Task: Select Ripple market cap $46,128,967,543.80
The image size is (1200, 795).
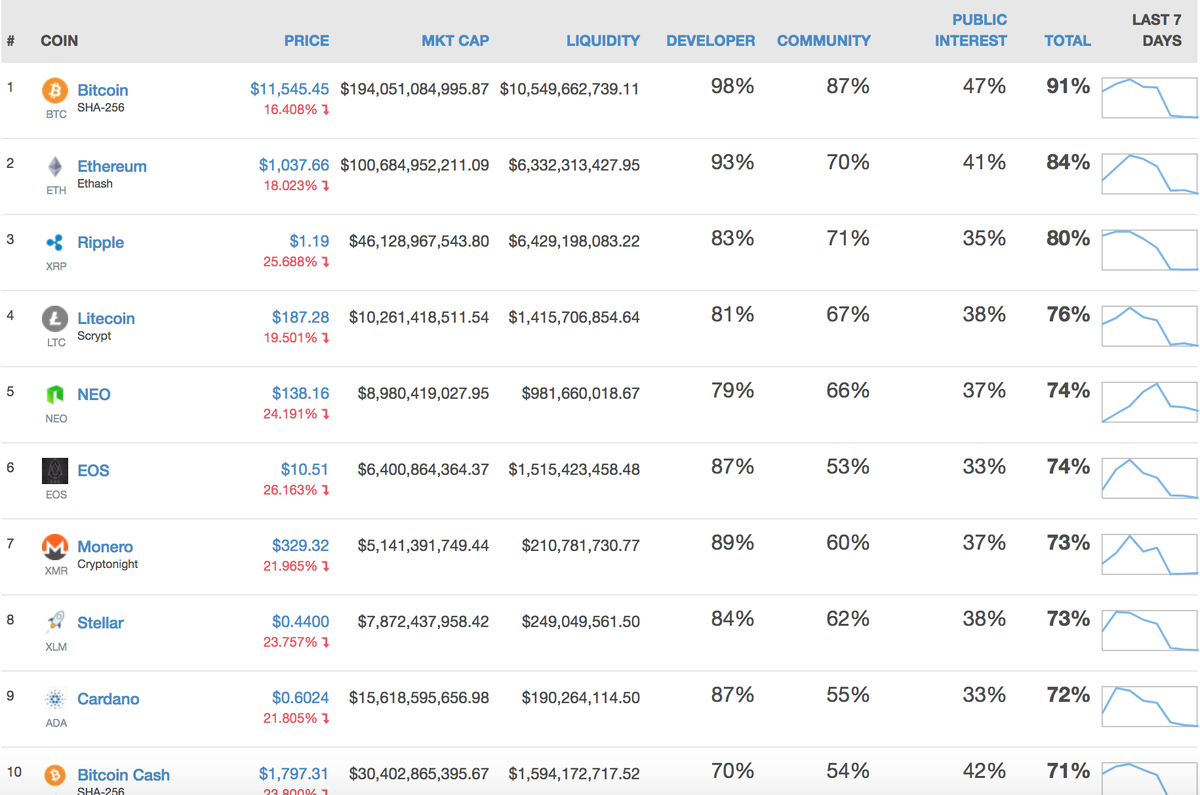Action: coord(419,241)
